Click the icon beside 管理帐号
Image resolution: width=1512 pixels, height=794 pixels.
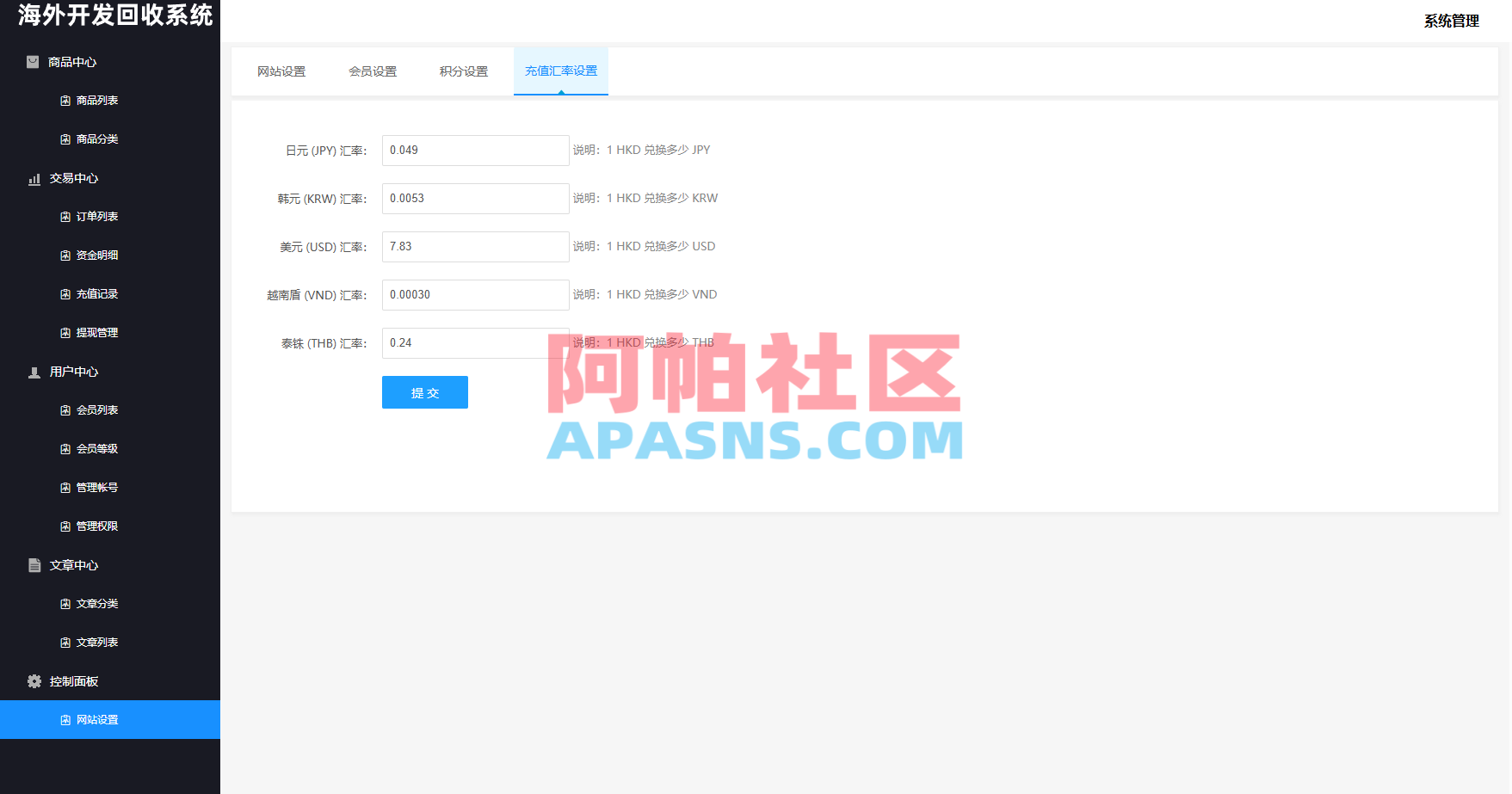tap(65, 488)
